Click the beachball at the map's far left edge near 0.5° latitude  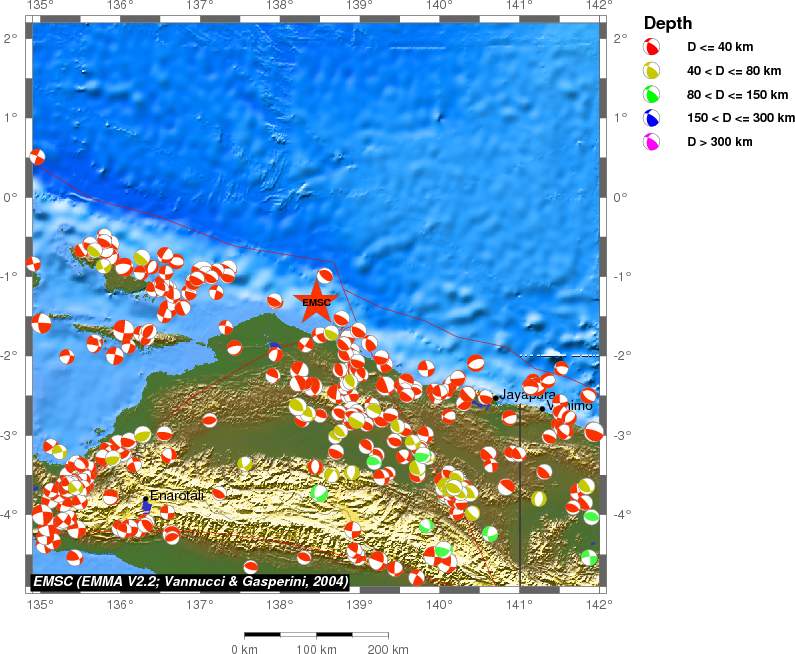click(37, 157)
